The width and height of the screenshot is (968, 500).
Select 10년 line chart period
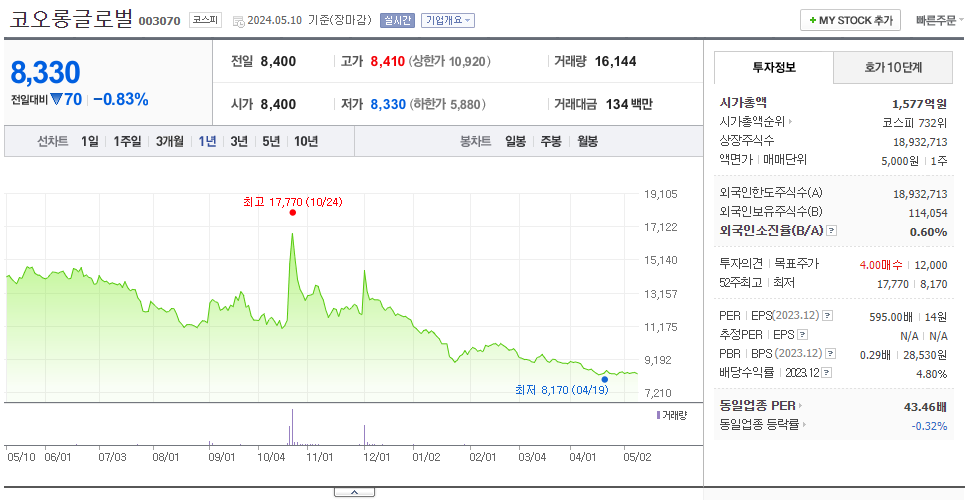(306, 141)
